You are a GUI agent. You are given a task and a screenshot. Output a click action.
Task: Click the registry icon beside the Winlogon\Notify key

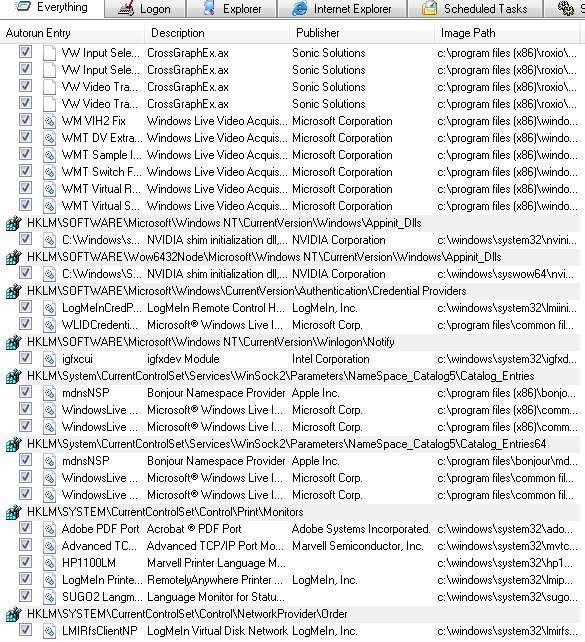(14, 342)
